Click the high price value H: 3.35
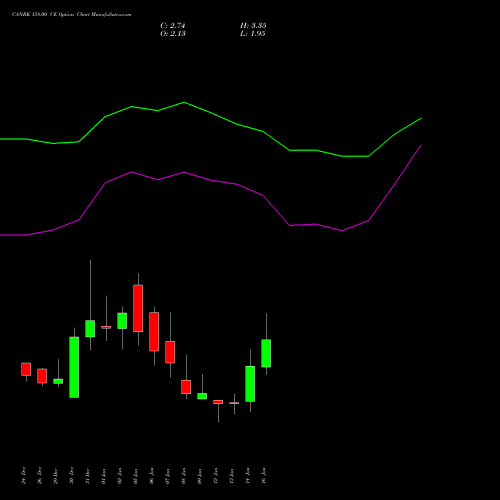This screenshot has width=500, height=500. [253, 26]
